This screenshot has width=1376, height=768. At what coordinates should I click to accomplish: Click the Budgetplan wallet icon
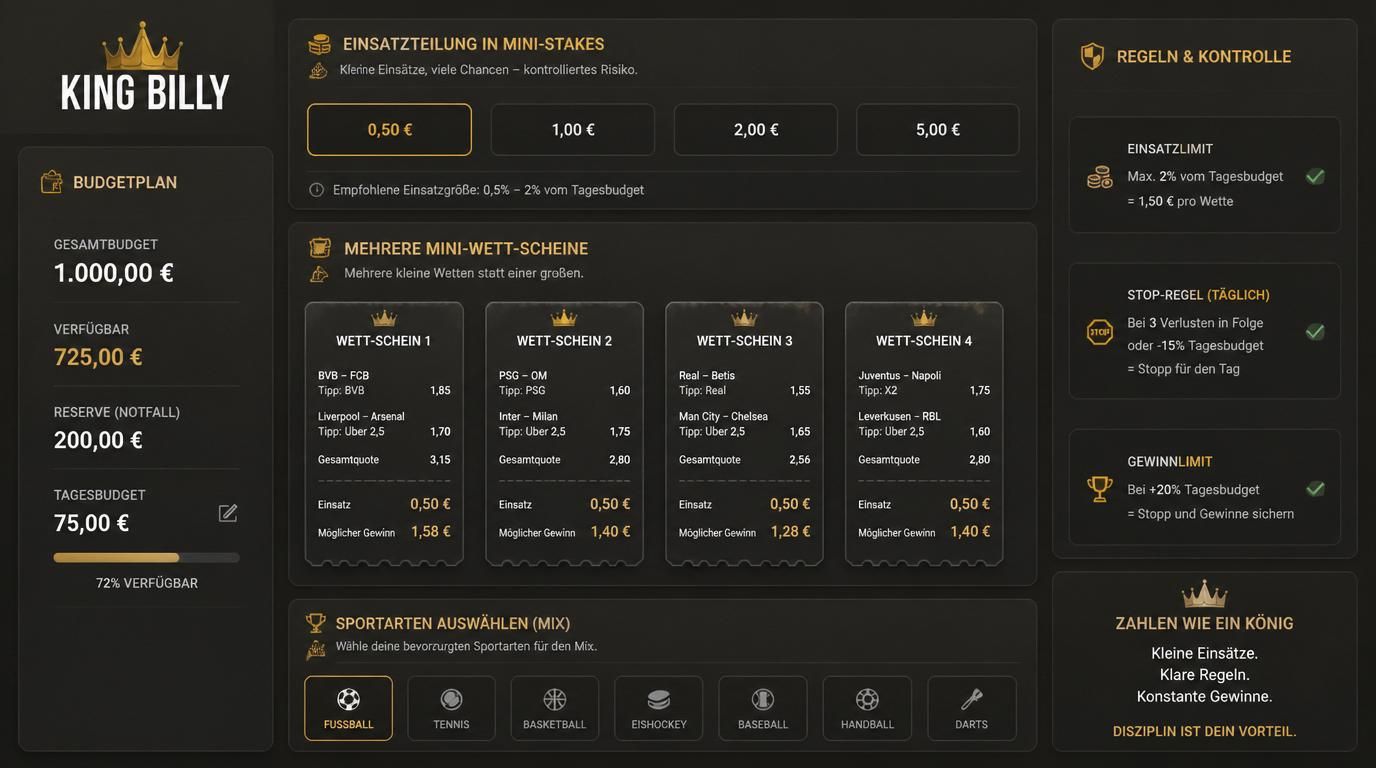click(51, 182)
